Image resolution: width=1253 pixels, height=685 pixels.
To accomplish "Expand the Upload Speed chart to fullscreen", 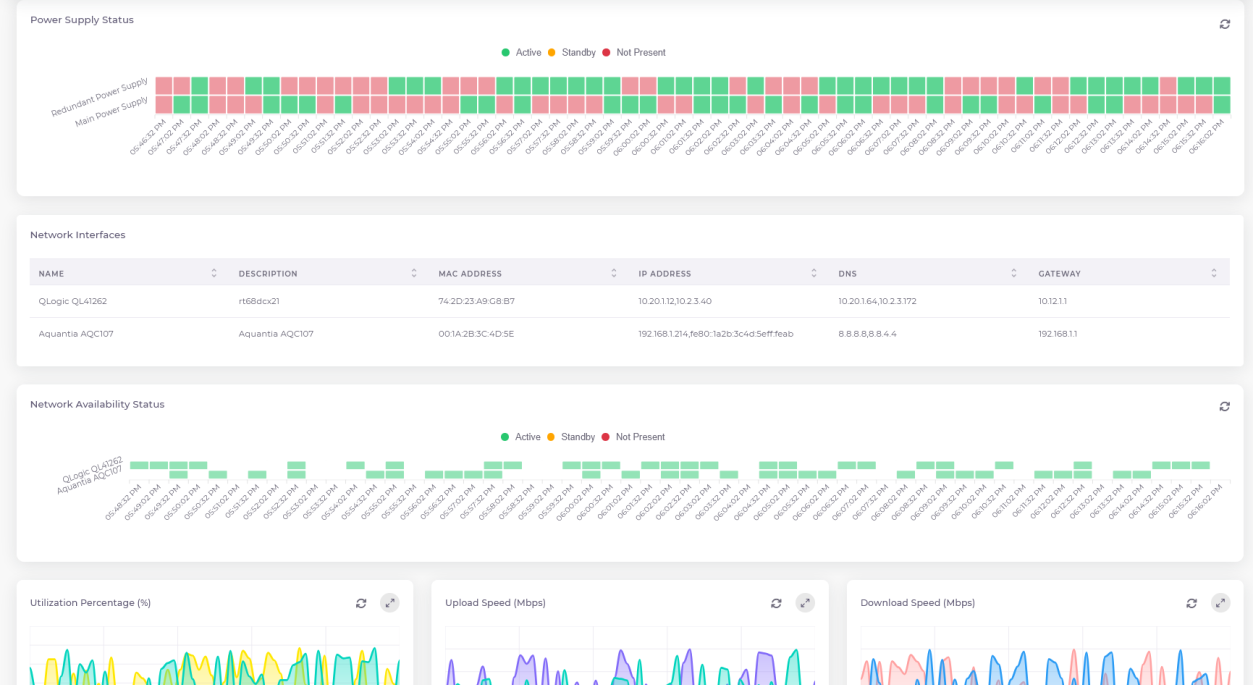I will (805, 603).
